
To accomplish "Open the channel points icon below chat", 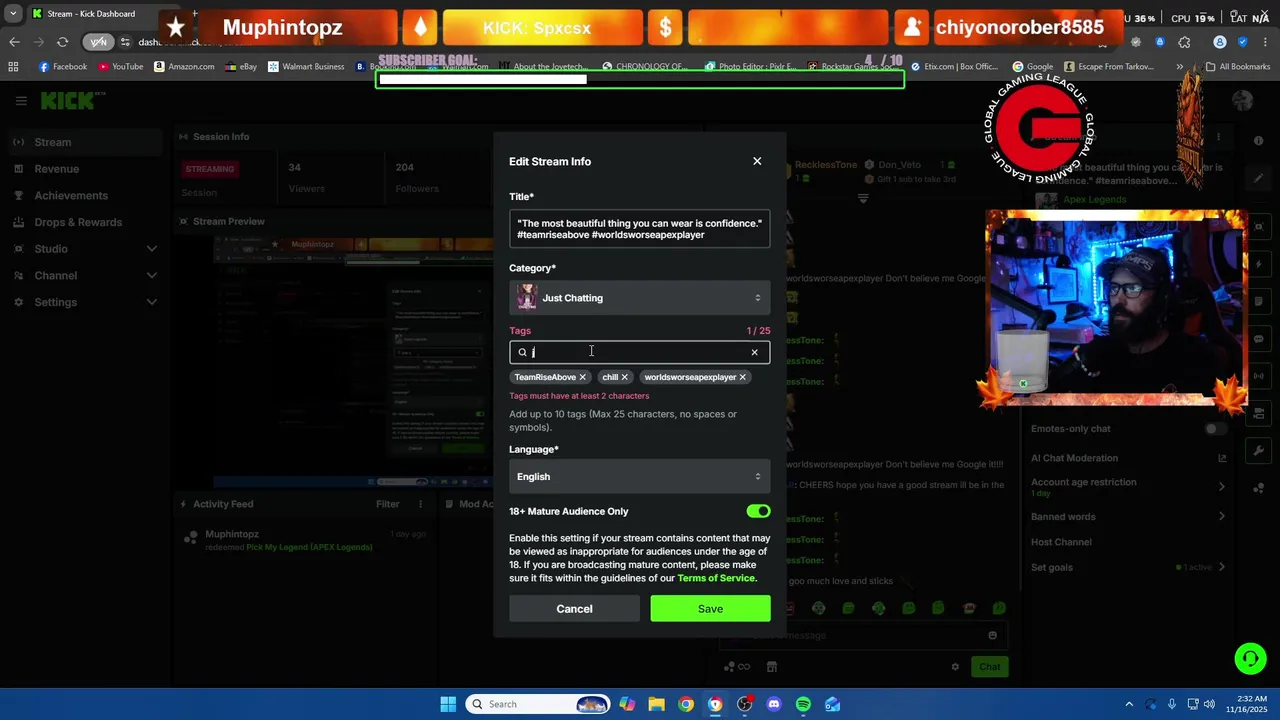I will pos(737,667).
